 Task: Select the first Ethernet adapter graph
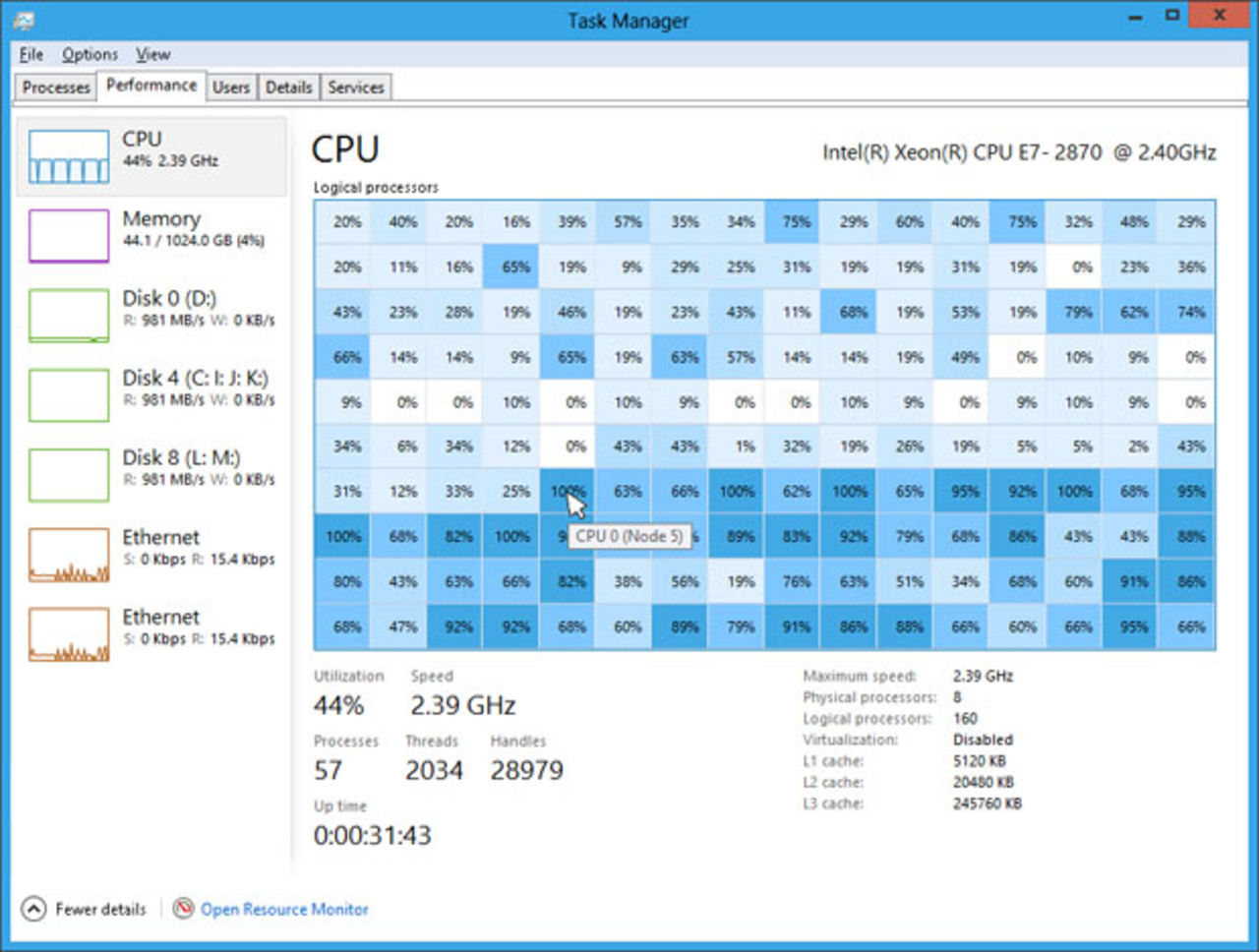point(148,553)
